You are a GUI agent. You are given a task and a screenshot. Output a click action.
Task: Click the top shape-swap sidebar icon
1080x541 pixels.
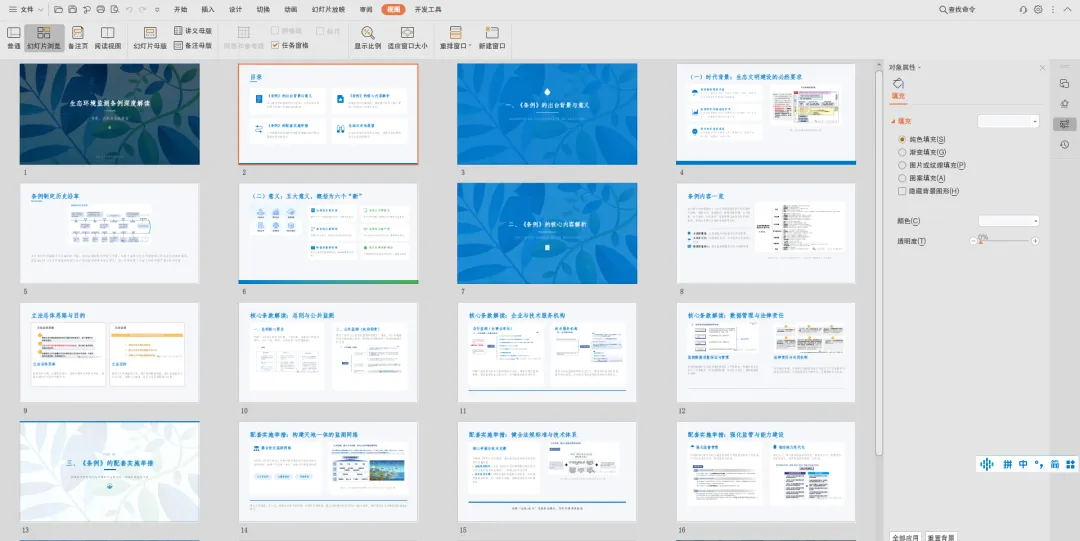point(1064,83)
